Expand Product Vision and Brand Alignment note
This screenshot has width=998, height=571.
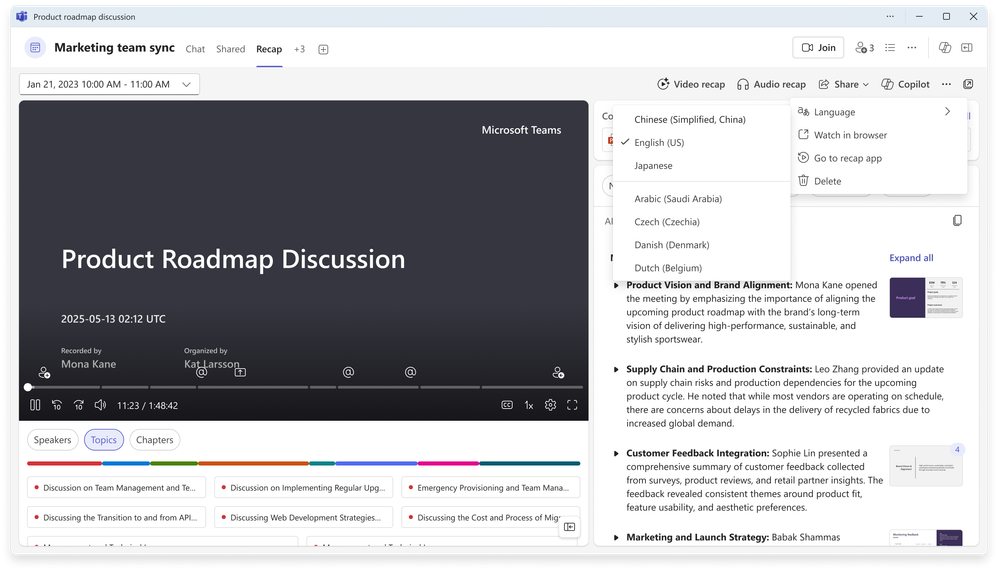616,286
